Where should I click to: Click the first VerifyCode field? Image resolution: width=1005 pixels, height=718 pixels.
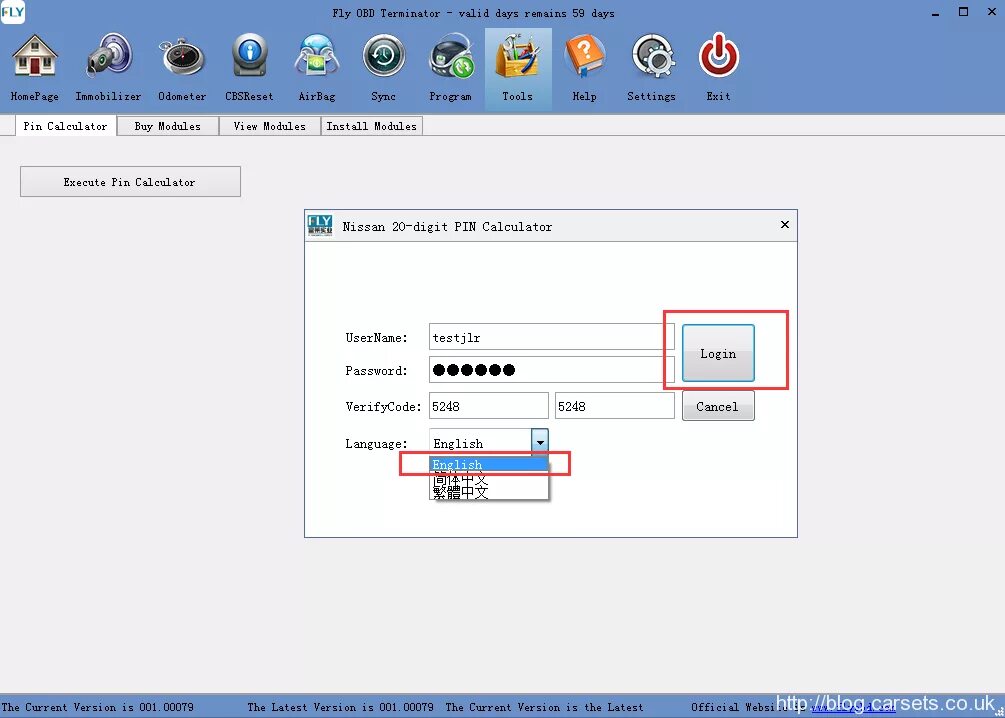(488, 406)
